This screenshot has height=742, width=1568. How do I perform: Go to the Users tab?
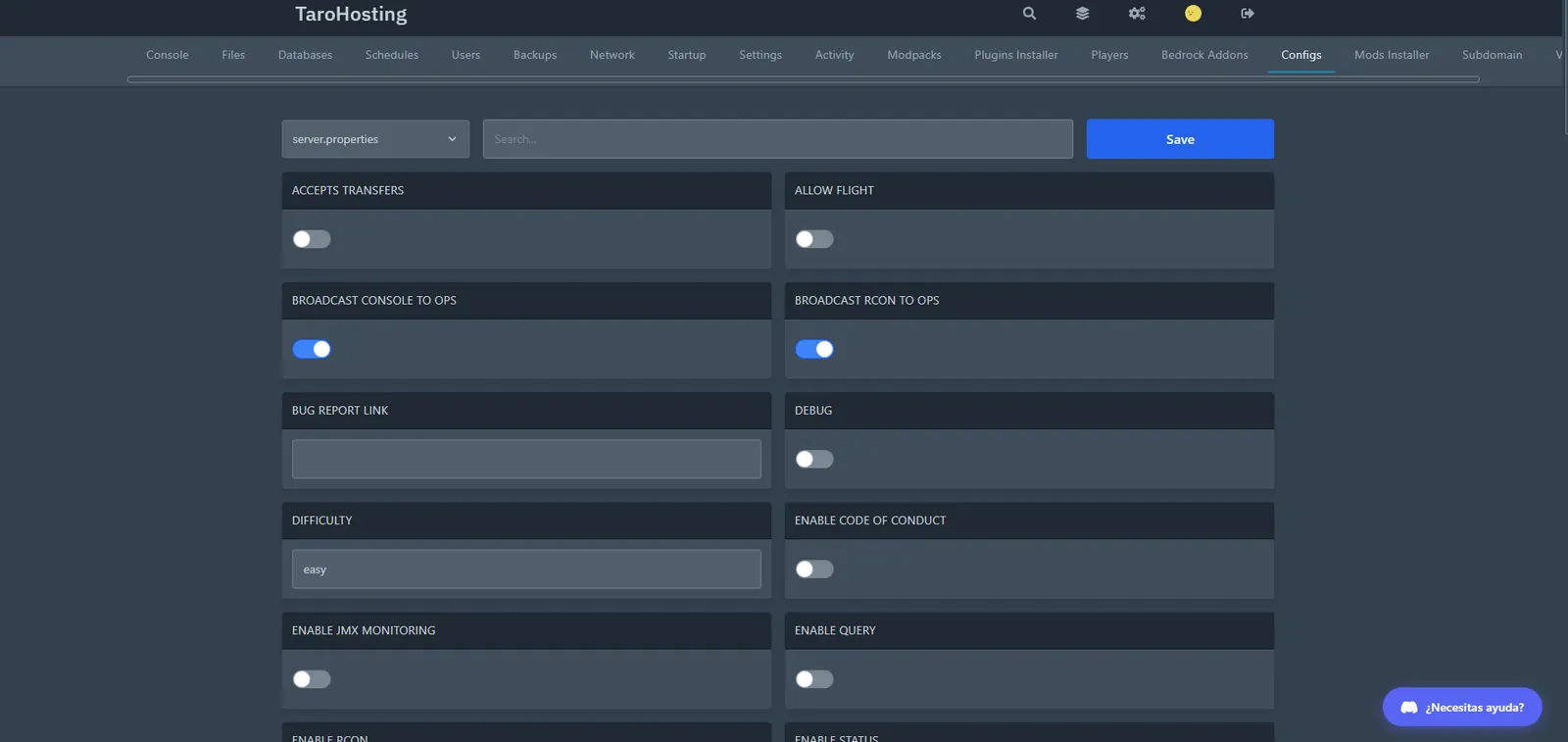[465, 55]
